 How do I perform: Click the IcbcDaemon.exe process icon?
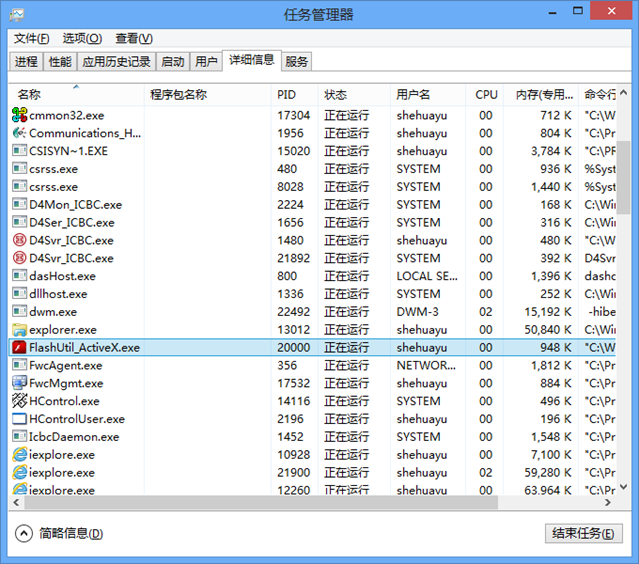coord(19,437)
